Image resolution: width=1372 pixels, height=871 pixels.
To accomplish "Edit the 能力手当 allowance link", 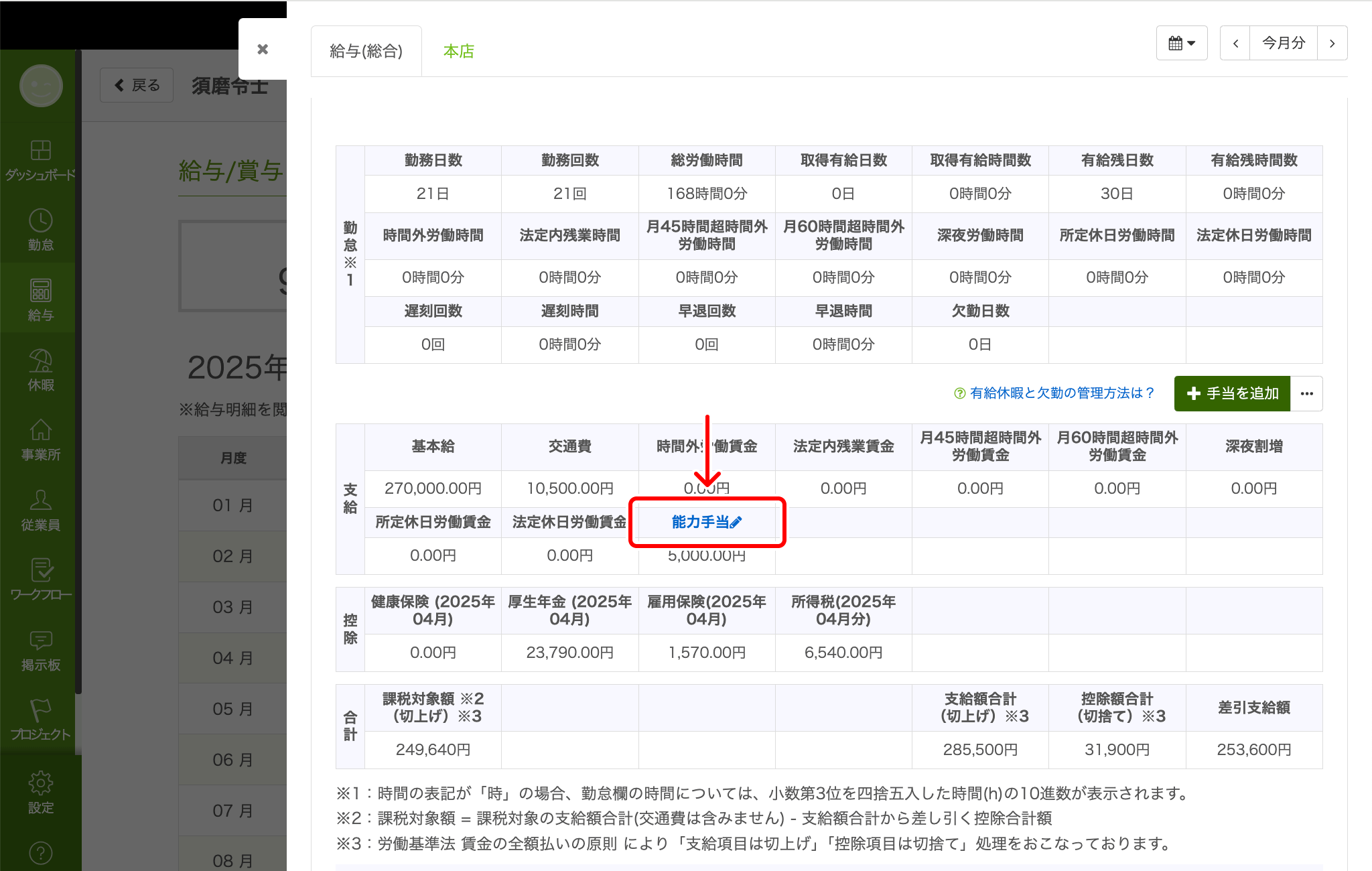I will tap(707, 522).
